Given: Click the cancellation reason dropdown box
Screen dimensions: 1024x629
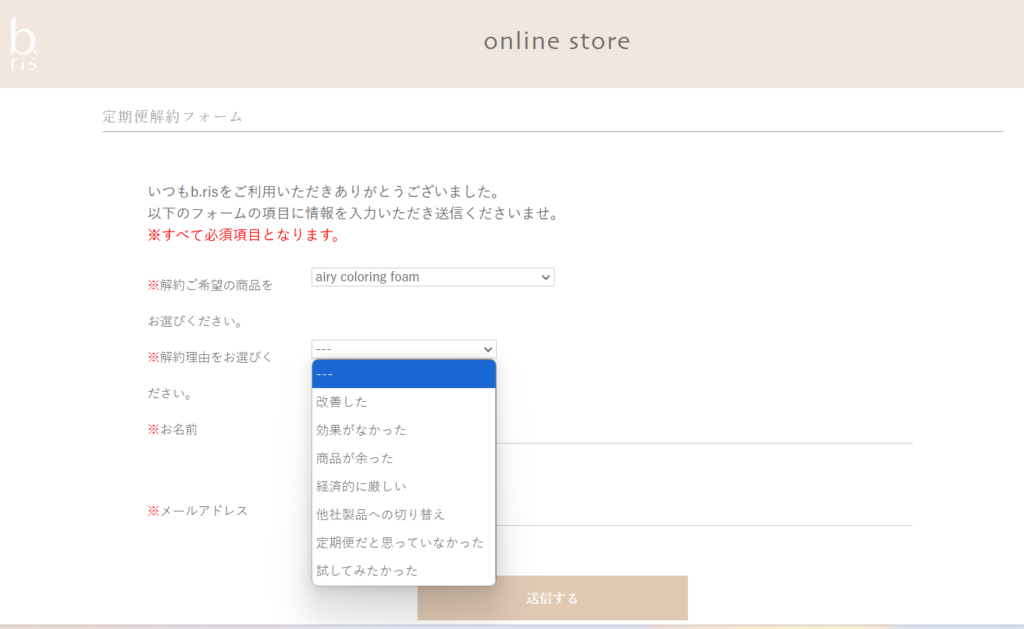Looking at the screenshot, I should click(x=404, y=349).
